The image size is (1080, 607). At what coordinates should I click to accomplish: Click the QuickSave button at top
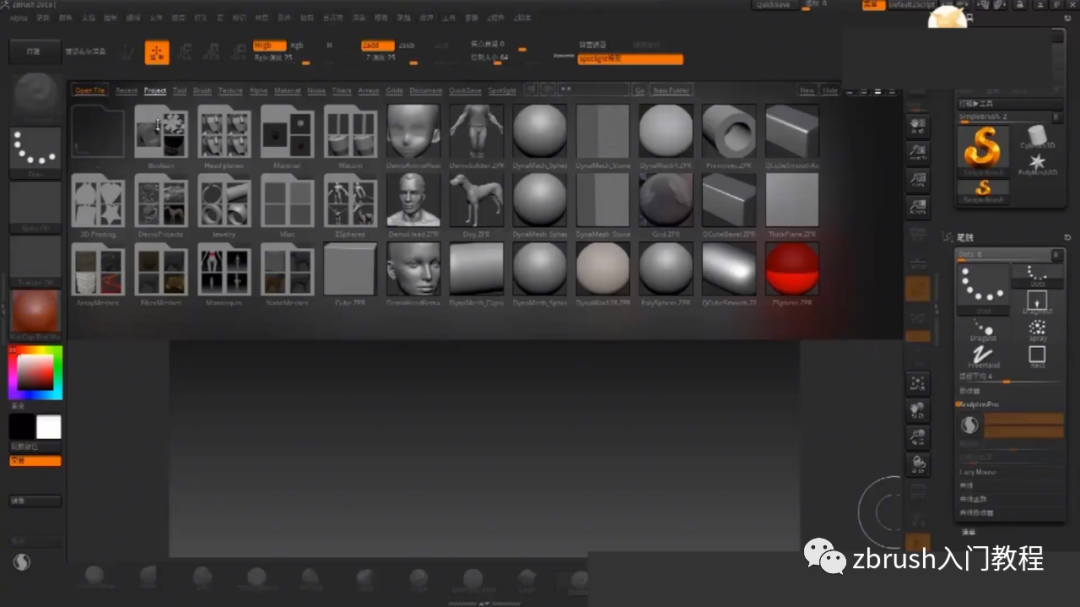coord(773,5)
